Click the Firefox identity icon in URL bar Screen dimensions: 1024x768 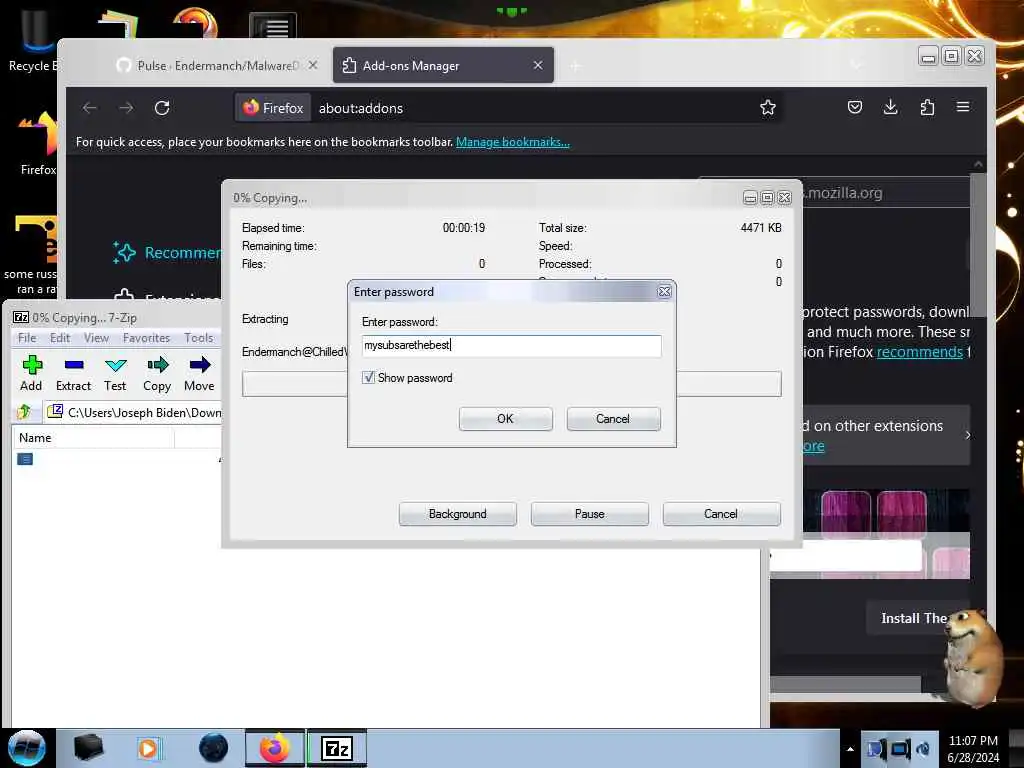(273, 108)
